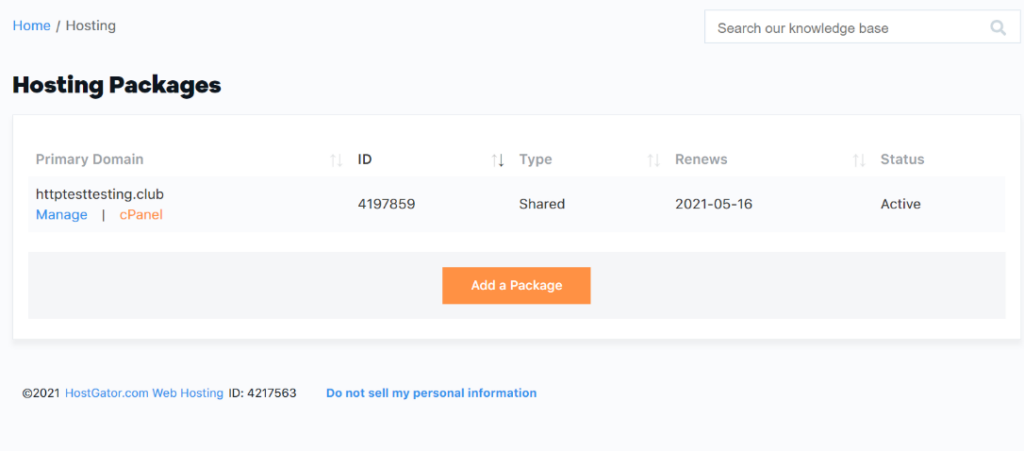Click the search magnifier icon
Screen dimensions: 1024x451
coord(997,28)
